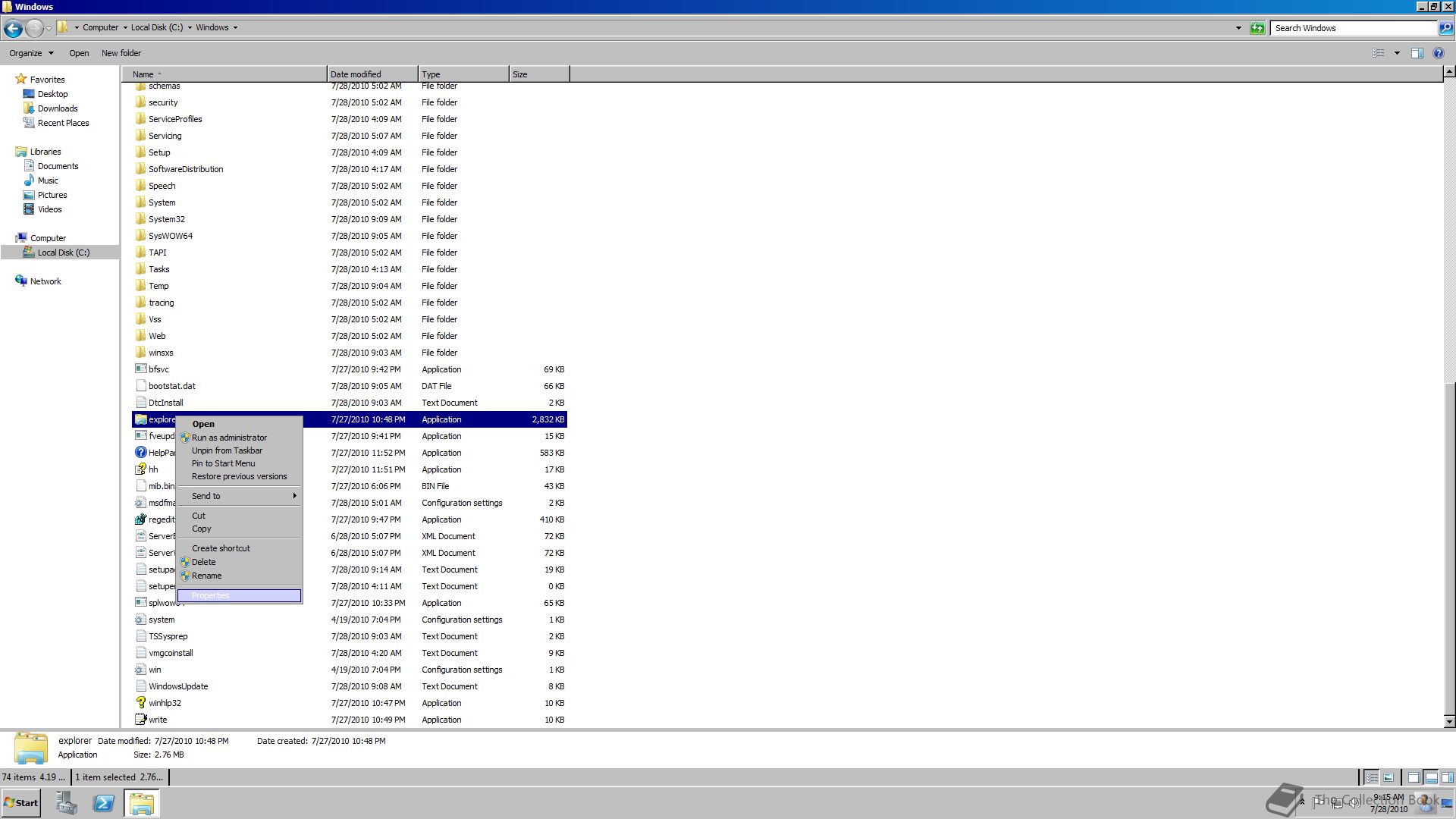Expand the Windows breadcrumb arrow
This screenshot has height=819, width=1456.
235,28
